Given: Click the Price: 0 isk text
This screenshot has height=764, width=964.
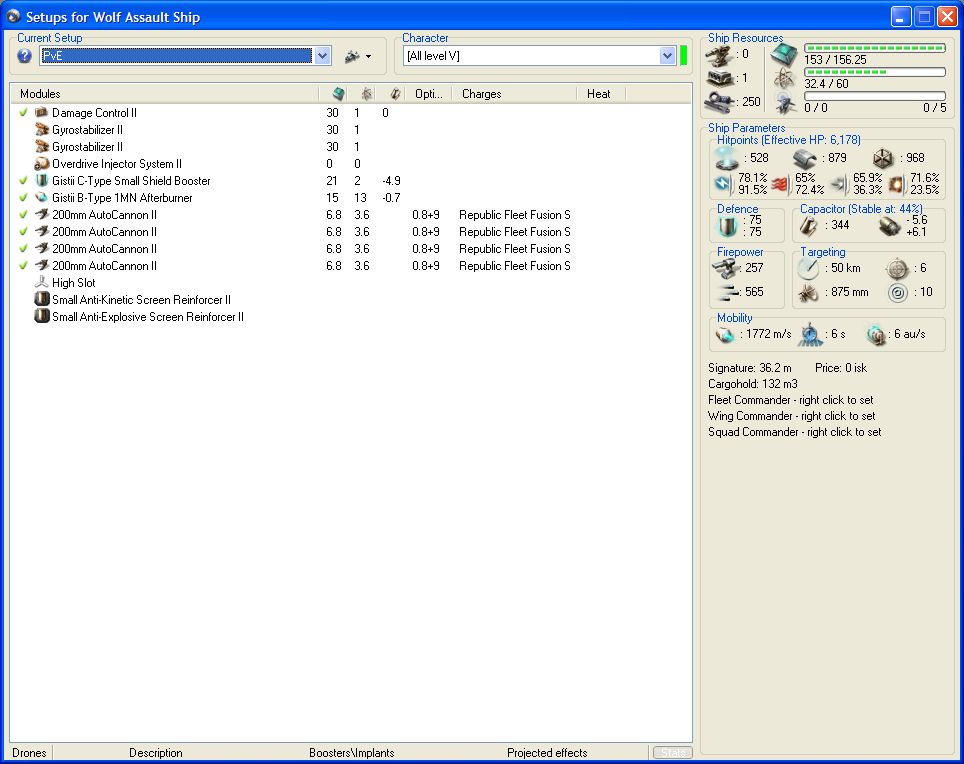Looking at the screenshot, I should click(x=840, y=368).
